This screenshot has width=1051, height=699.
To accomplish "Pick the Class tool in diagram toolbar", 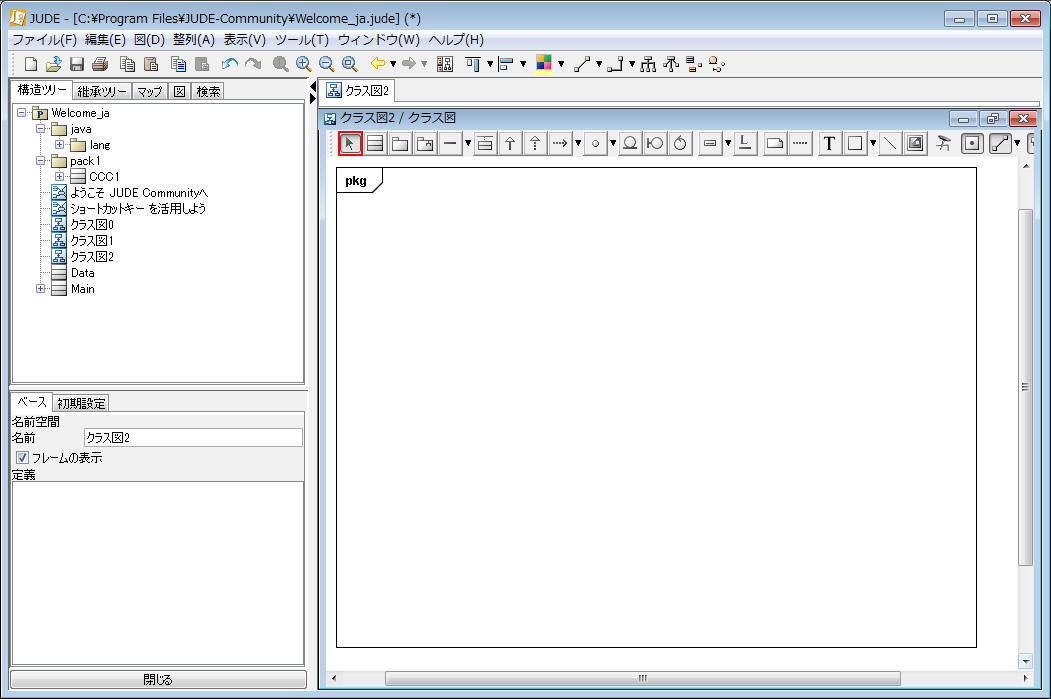I will pos(375,144).
